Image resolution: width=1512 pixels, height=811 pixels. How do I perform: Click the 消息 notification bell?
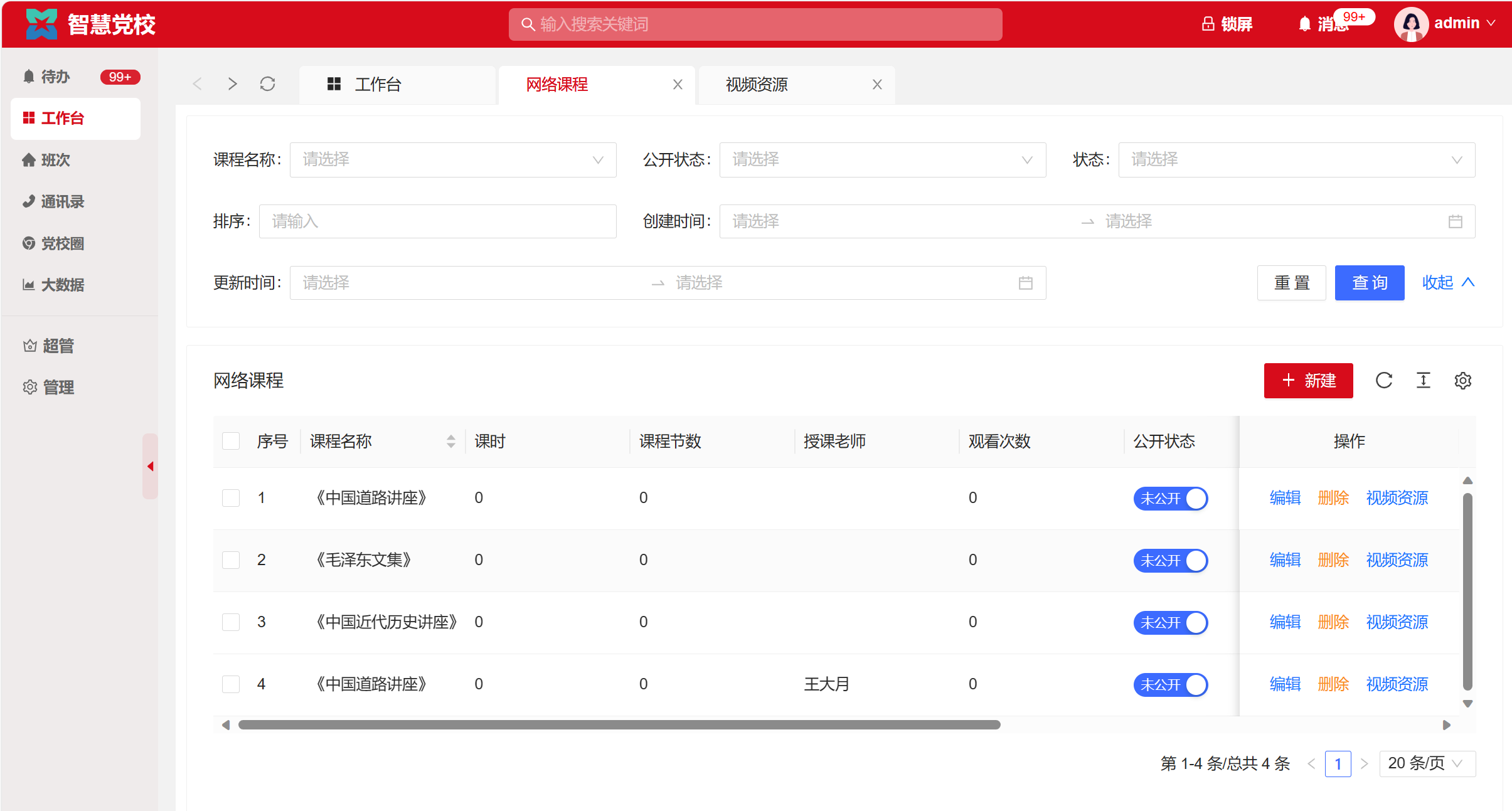click(x=1305, y=24)
